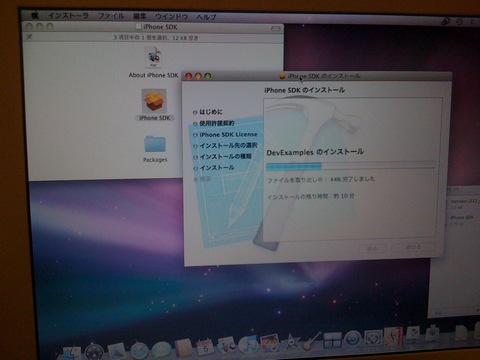Select the iPhone SDK package icon
480x360 pixels.
point(154,101)
